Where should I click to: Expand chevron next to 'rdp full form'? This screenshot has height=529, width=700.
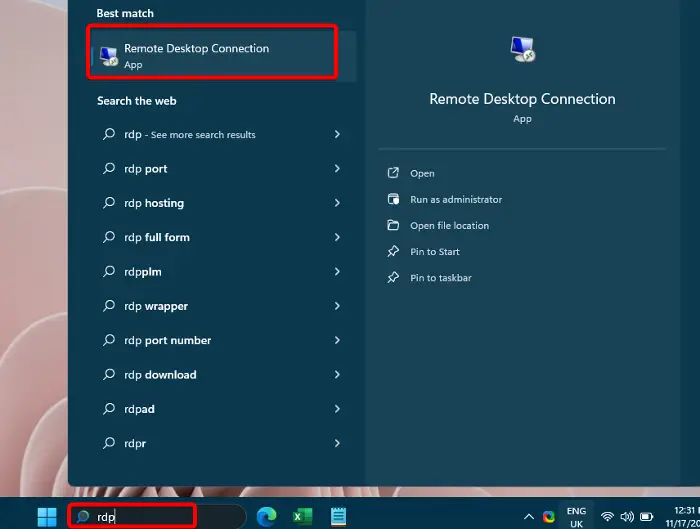click(337, 237)
